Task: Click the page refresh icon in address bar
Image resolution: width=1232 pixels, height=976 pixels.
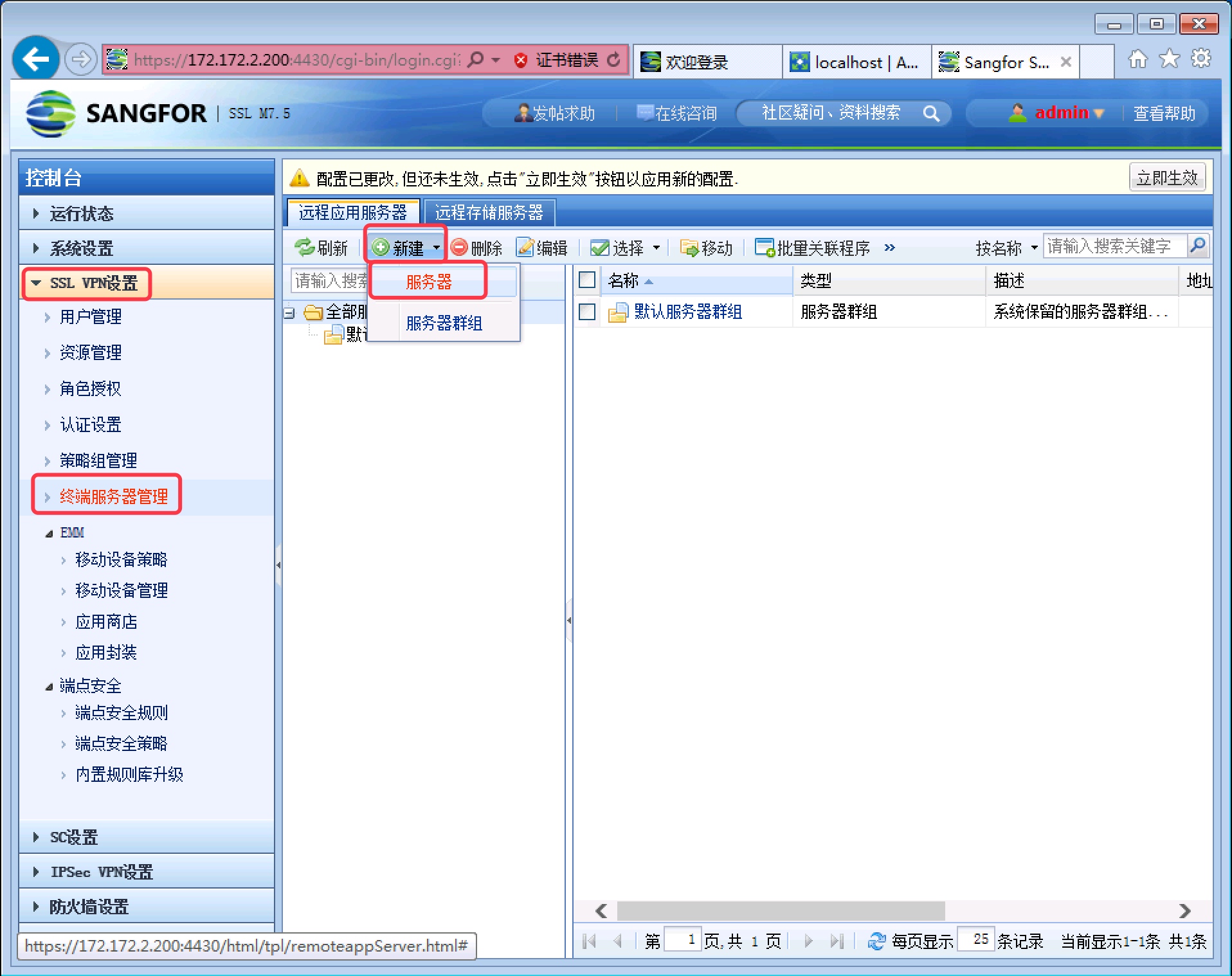Action: [614, 60]
